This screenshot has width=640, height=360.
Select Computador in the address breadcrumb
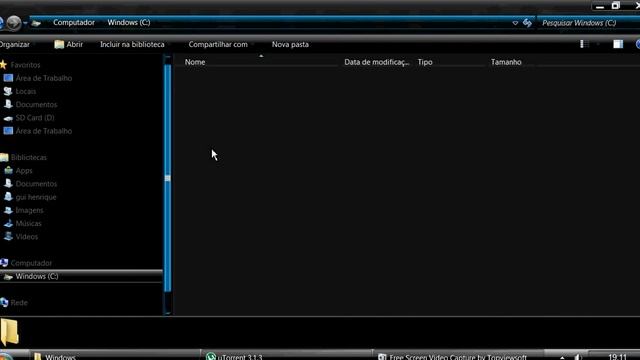(x=74, y=22)
